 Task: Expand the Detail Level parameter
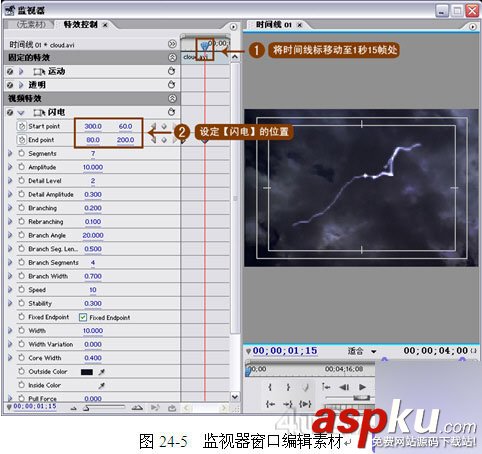click(10, 181)
